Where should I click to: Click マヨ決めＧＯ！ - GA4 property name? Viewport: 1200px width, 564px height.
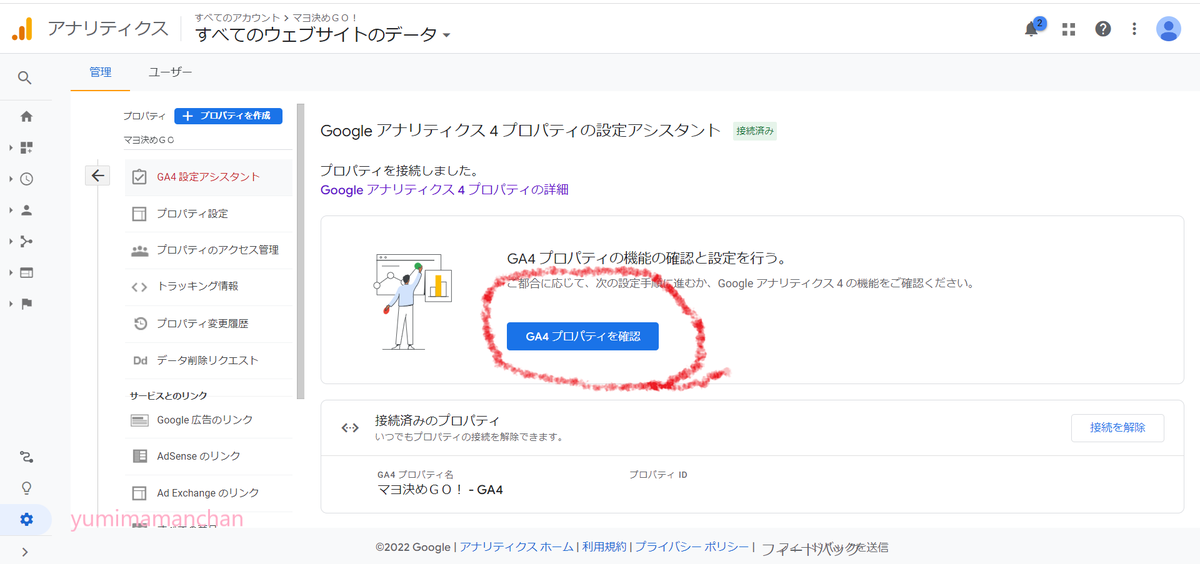click(x=440, y=490)
